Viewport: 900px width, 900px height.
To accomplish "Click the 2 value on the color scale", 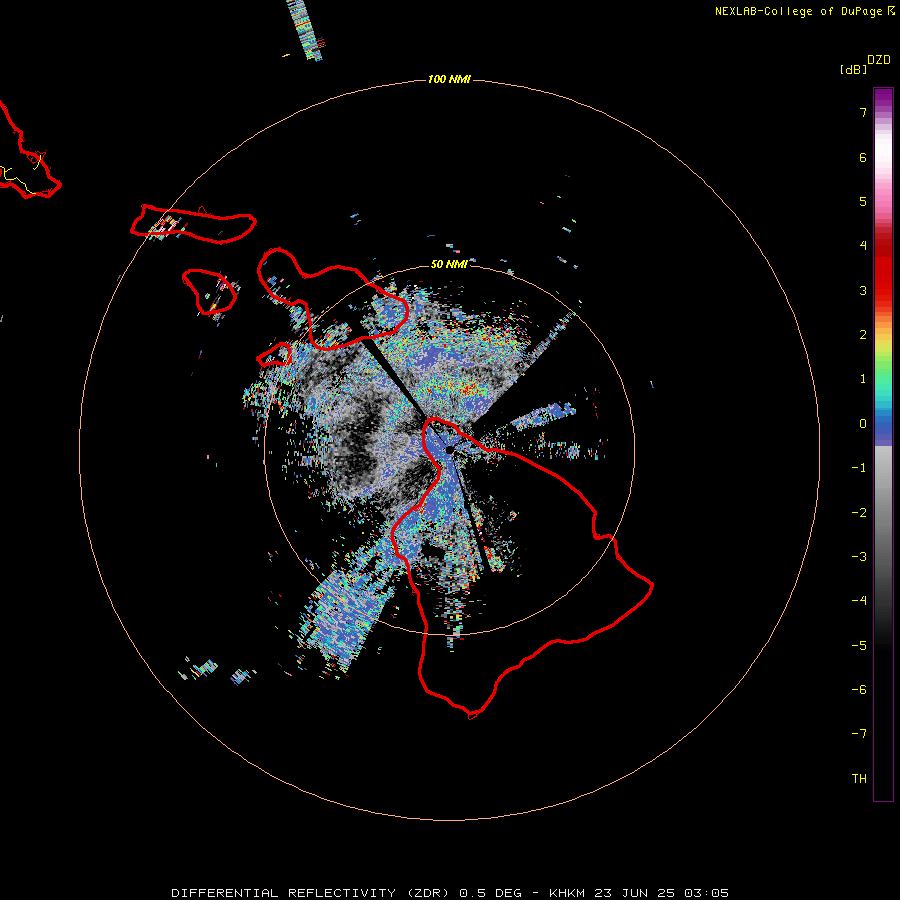I will 863,335.
